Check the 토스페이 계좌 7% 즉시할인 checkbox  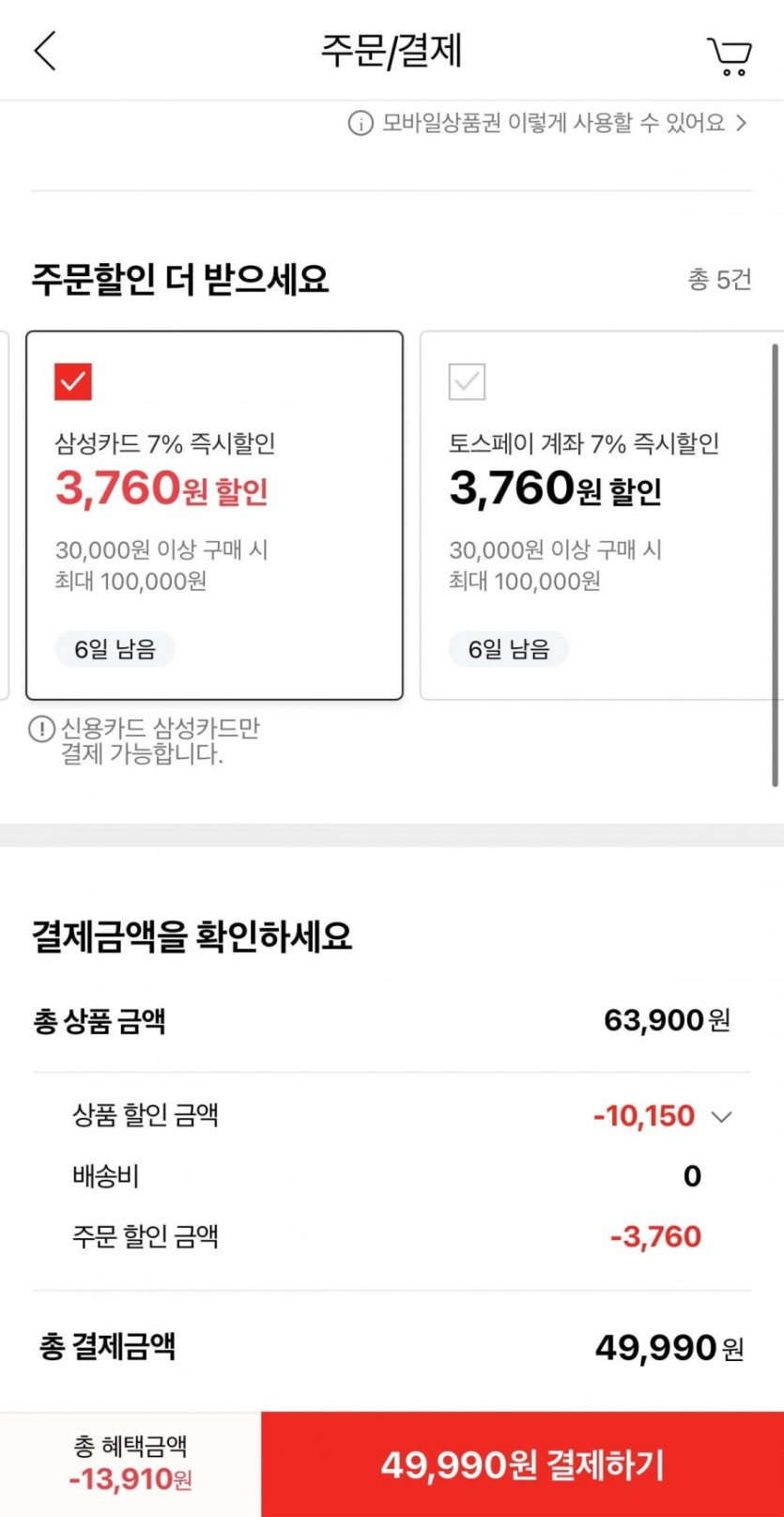click(467, 382)
